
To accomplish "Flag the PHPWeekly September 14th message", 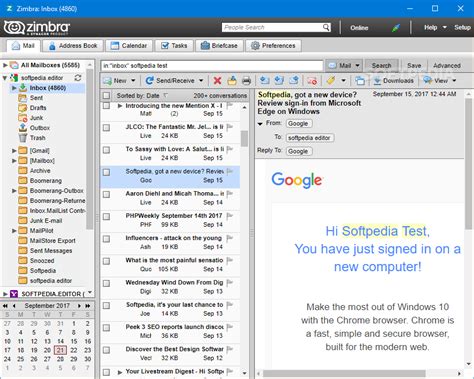I will [x=230, y=216].
